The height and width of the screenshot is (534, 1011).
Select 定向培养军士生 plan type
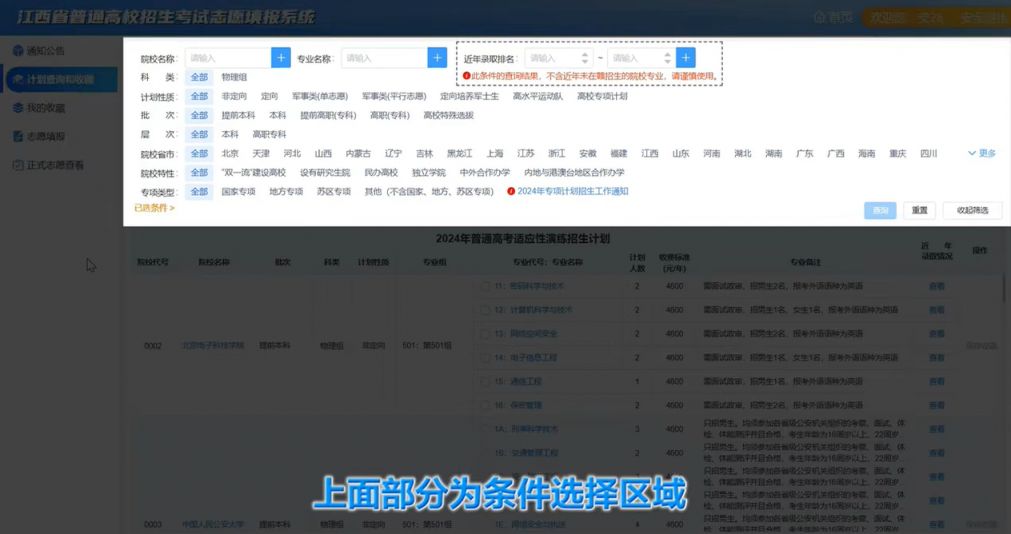coord(469,96)
